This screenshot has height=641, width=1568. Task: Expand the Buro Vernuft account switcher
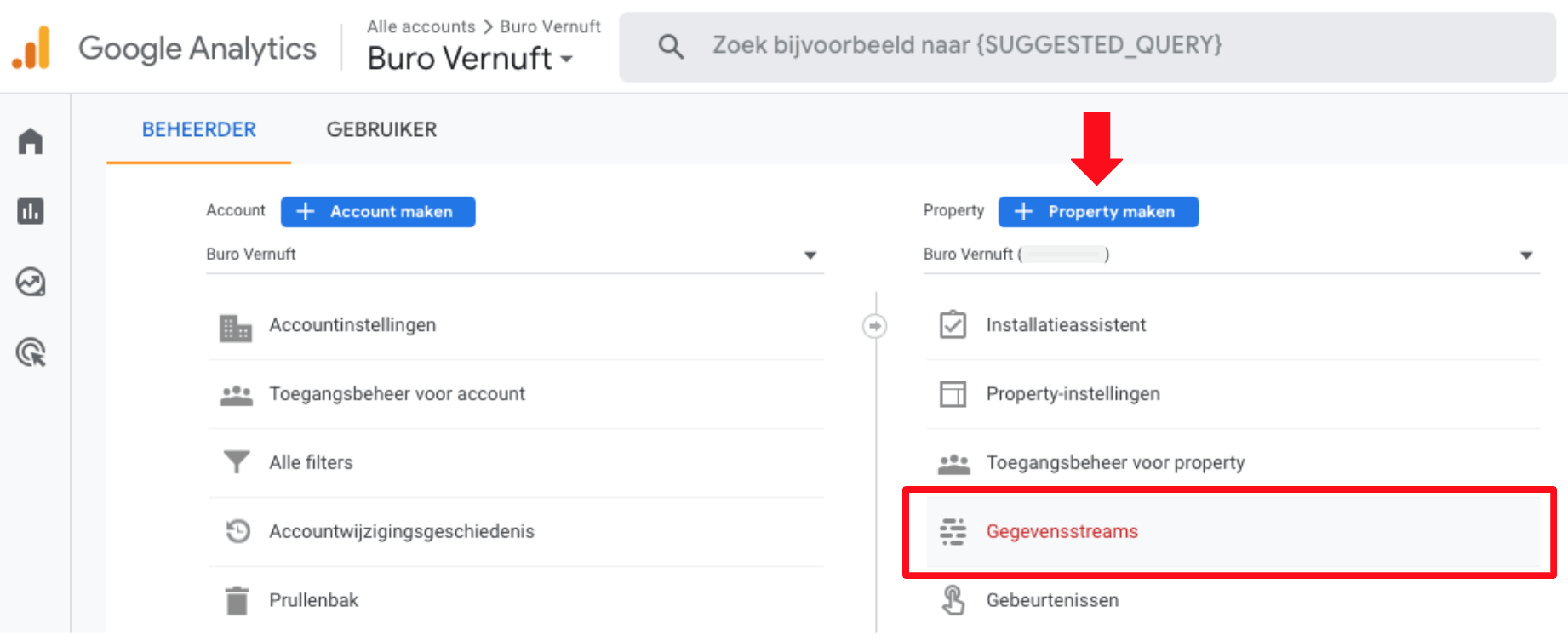pyautogui.click(x=470, y=59)
